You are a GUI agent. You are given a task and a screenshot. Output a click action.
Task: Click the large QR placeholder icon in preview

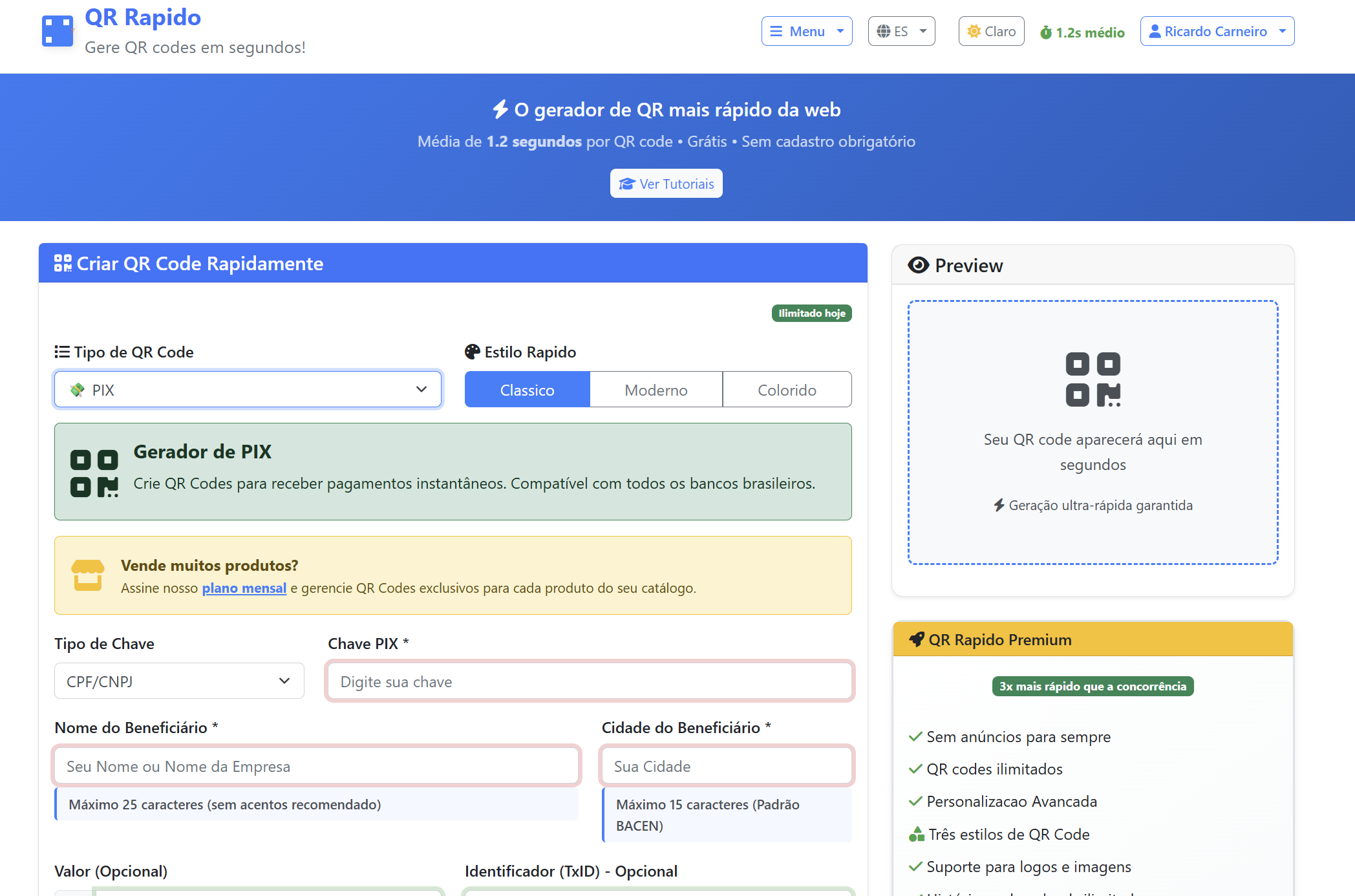click(1093, 379)
